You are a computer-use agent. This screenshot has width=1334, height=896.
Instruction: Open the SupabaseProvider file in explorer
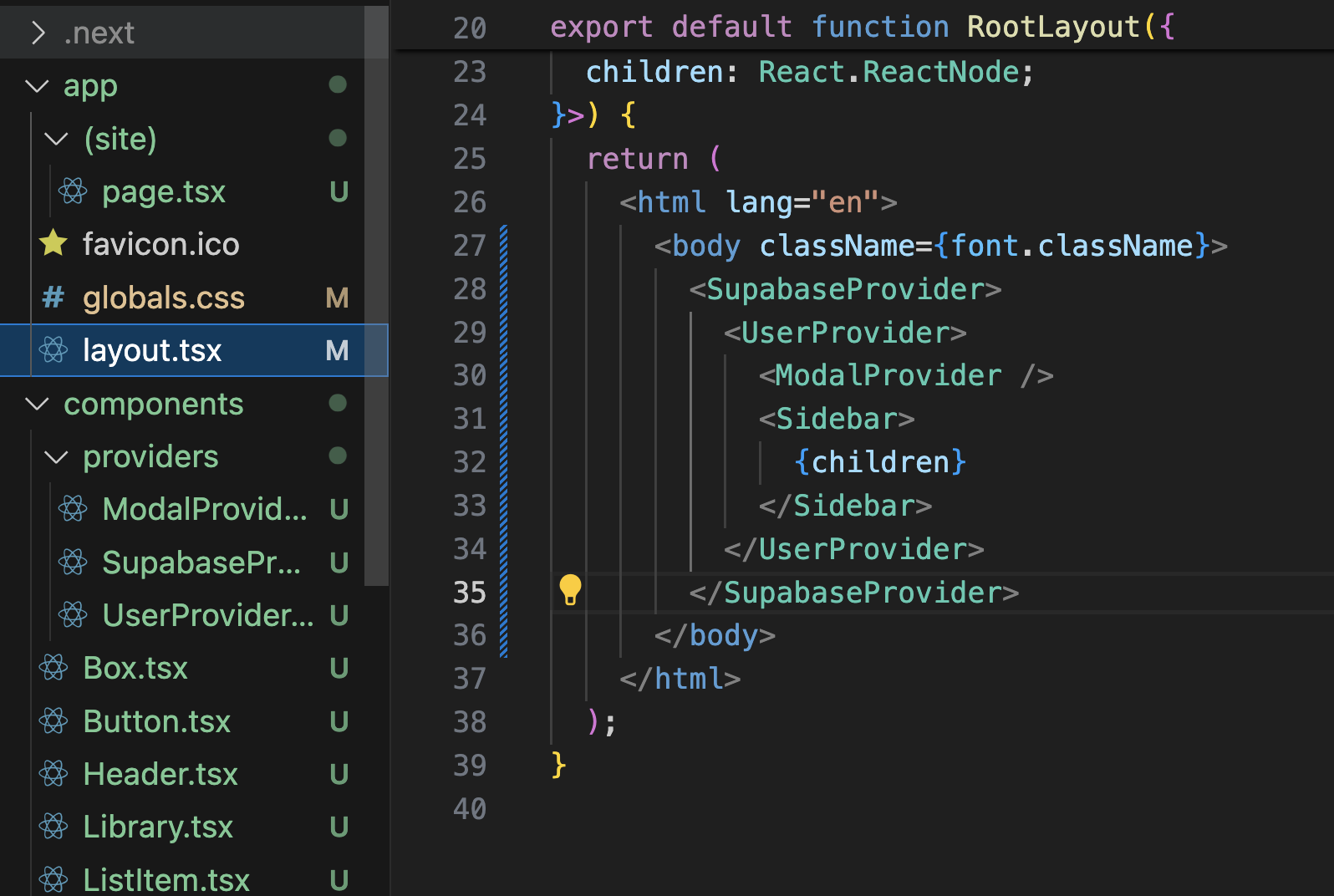pyautogui.click(x=201, y=563)
